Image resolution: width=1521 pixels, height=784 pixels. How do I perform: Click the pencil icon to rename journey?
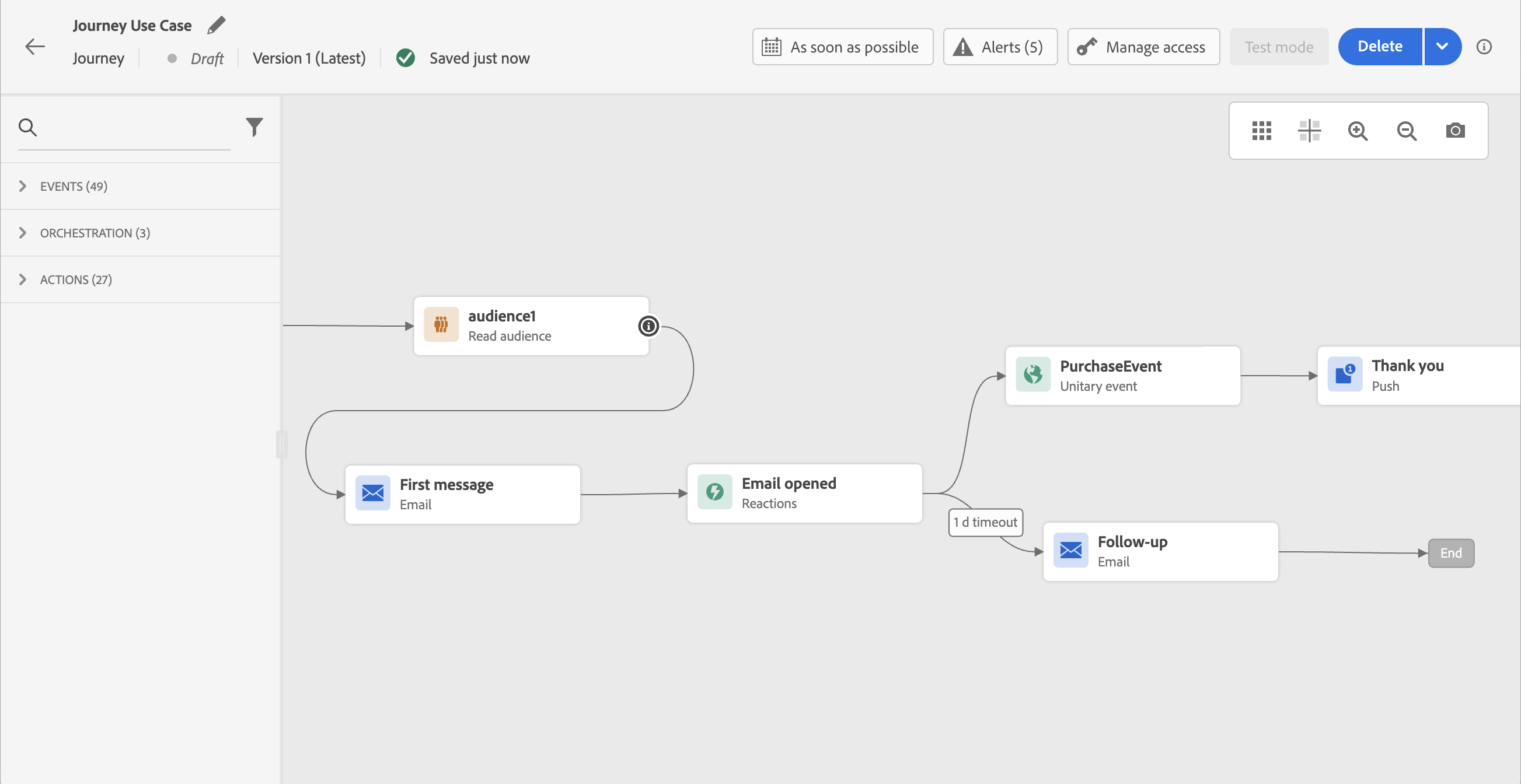click(216, 25)
